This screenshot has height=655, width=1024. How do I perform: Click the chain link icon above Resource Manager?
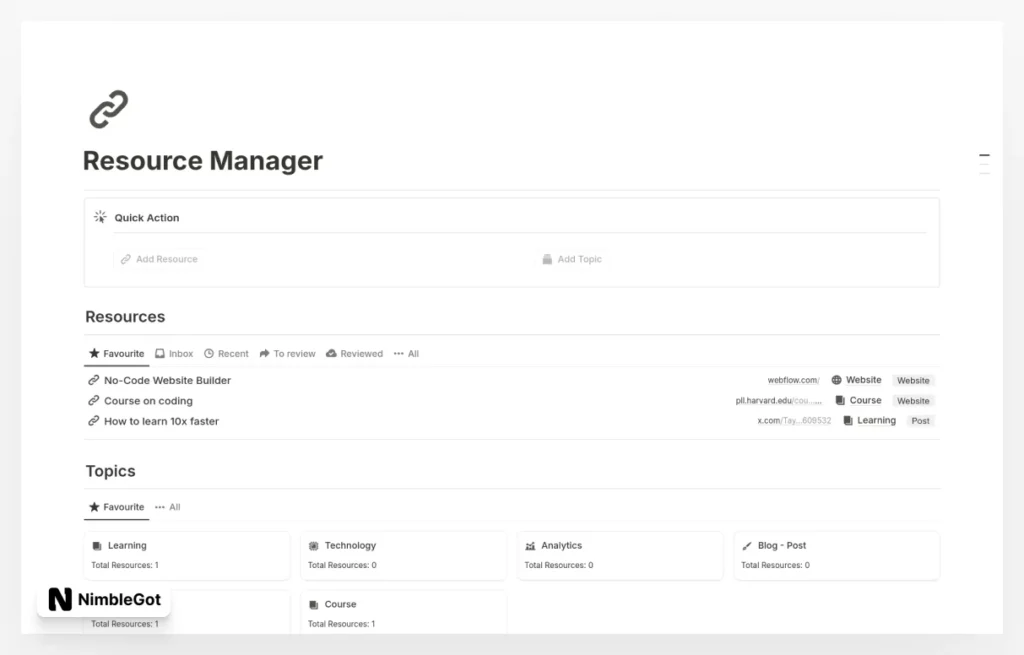click(110, 107)
